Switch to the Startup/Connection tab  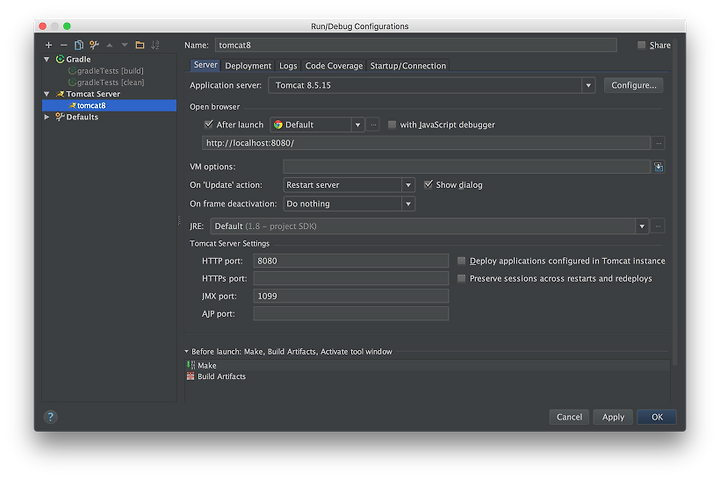click(x=408, y=66)
